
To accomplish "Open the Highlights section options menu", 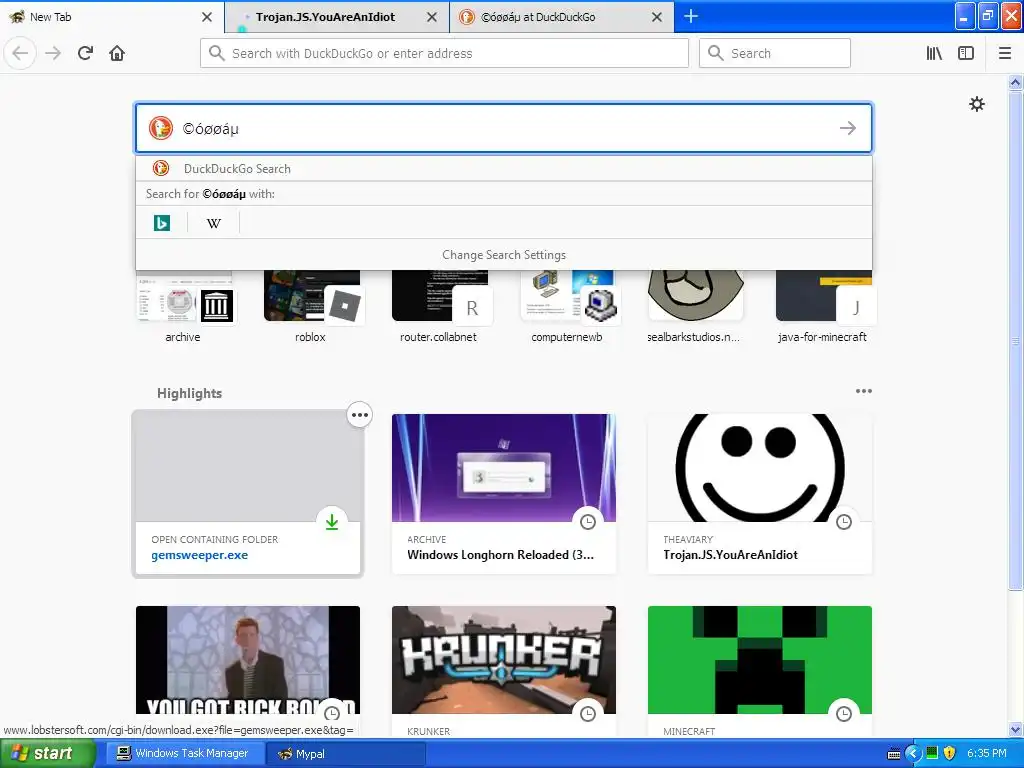I will click(863, 391).
